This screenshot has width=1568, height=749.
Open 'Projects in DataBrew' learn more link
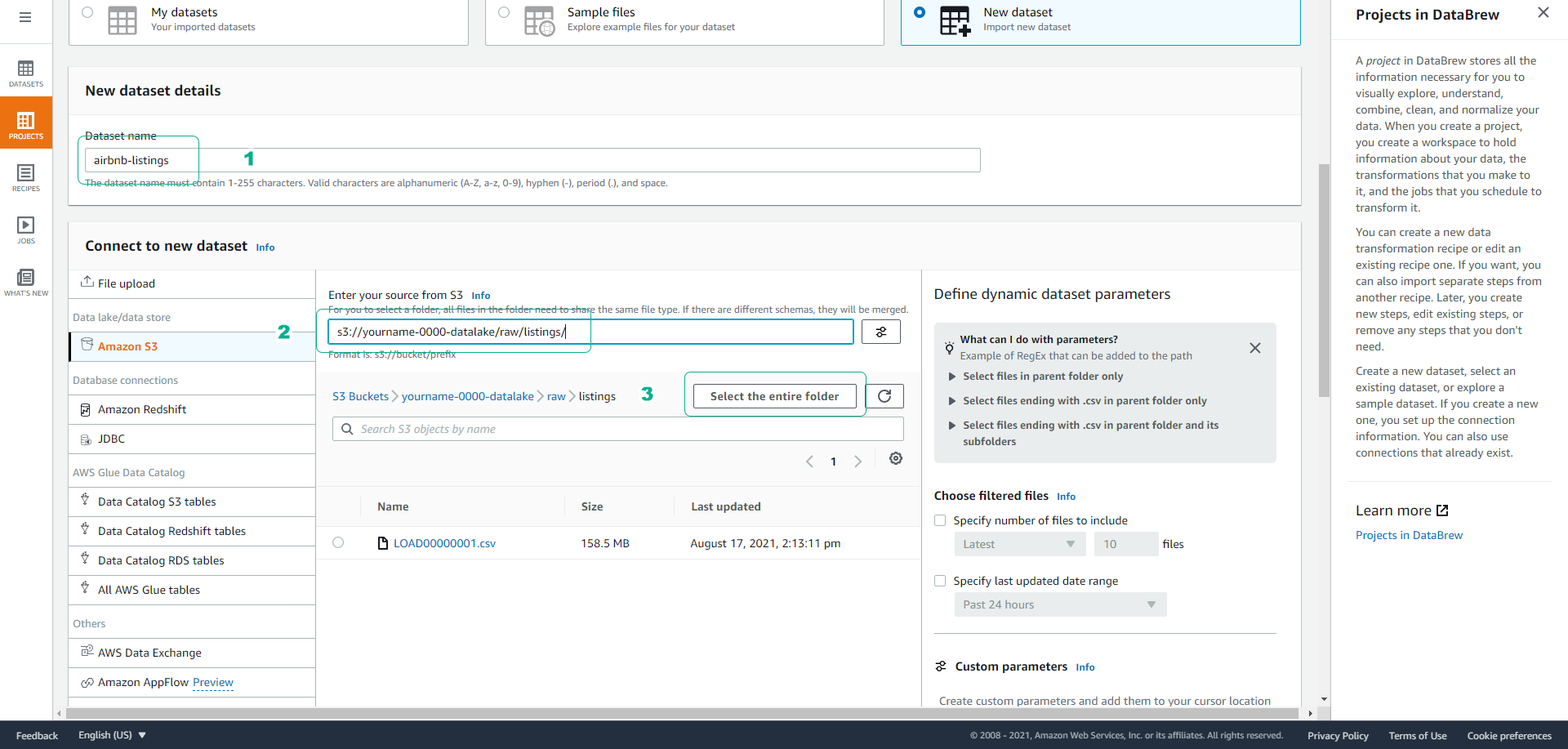pos(1409,535)
